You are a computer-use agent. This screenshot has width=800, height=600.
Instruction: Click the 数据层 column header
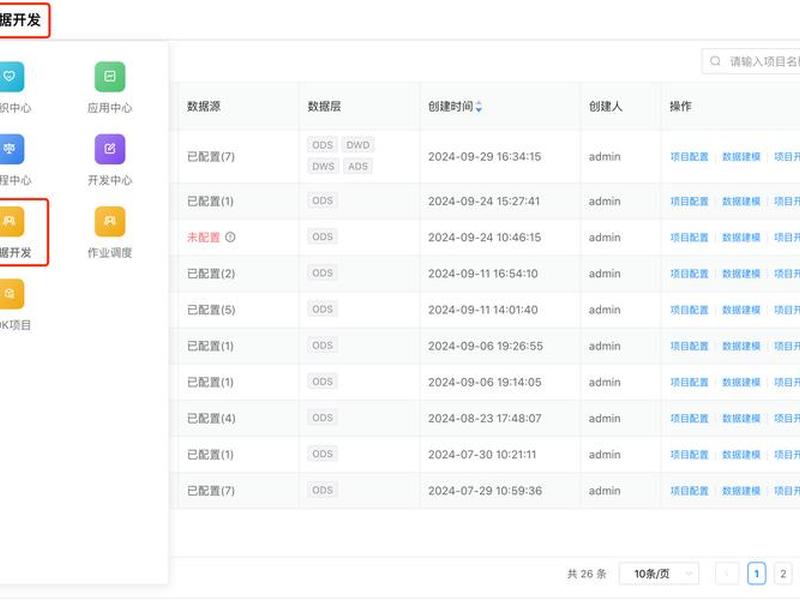tap(324, 106)
